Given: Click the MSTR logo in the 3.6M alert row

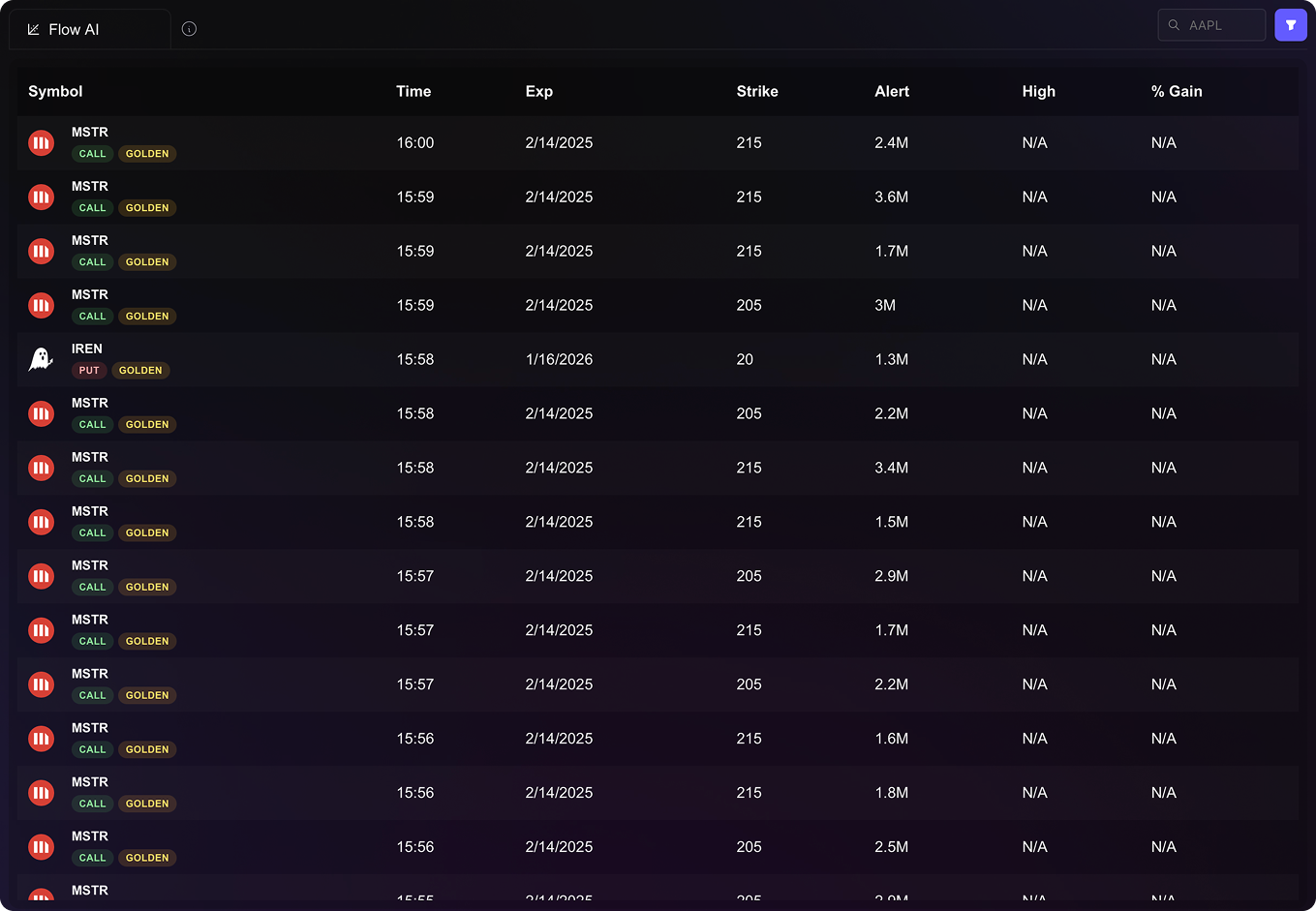Looking at the screenshot, I should point(41,197).
